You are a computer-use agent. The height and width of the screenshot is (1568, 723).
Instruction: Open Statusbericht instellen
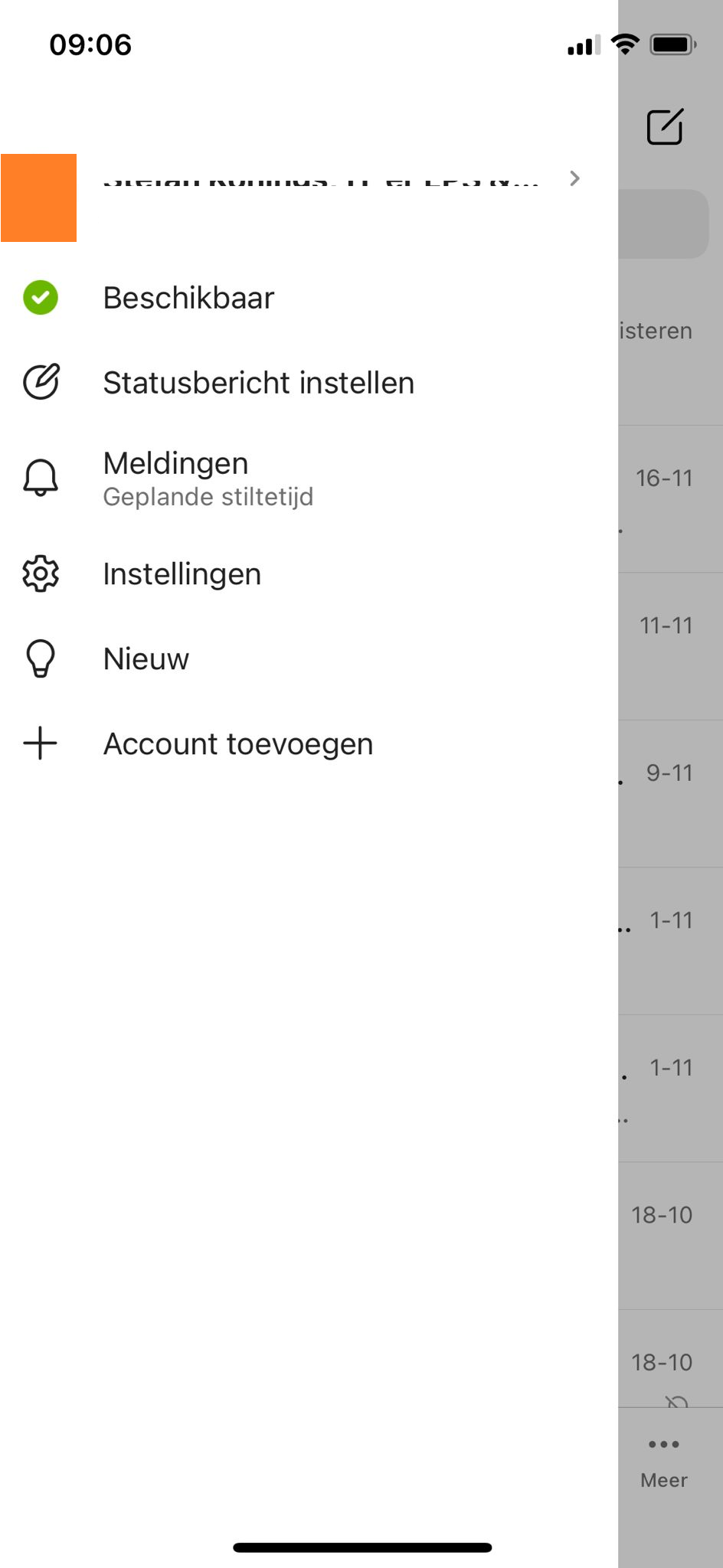click(259, 383)
